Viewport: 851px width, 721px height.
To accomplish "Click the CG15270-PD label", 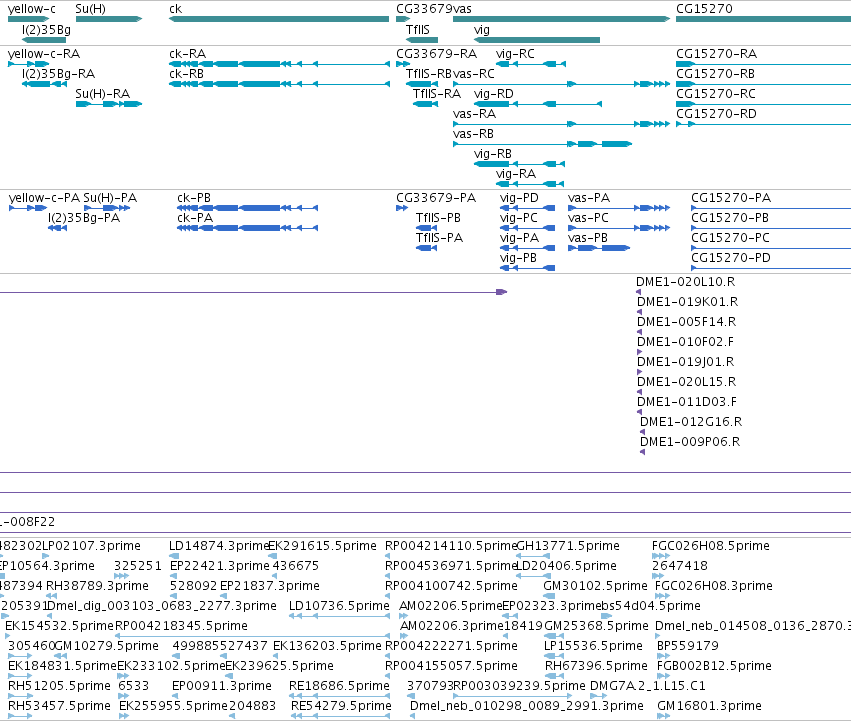I will 731,258.
